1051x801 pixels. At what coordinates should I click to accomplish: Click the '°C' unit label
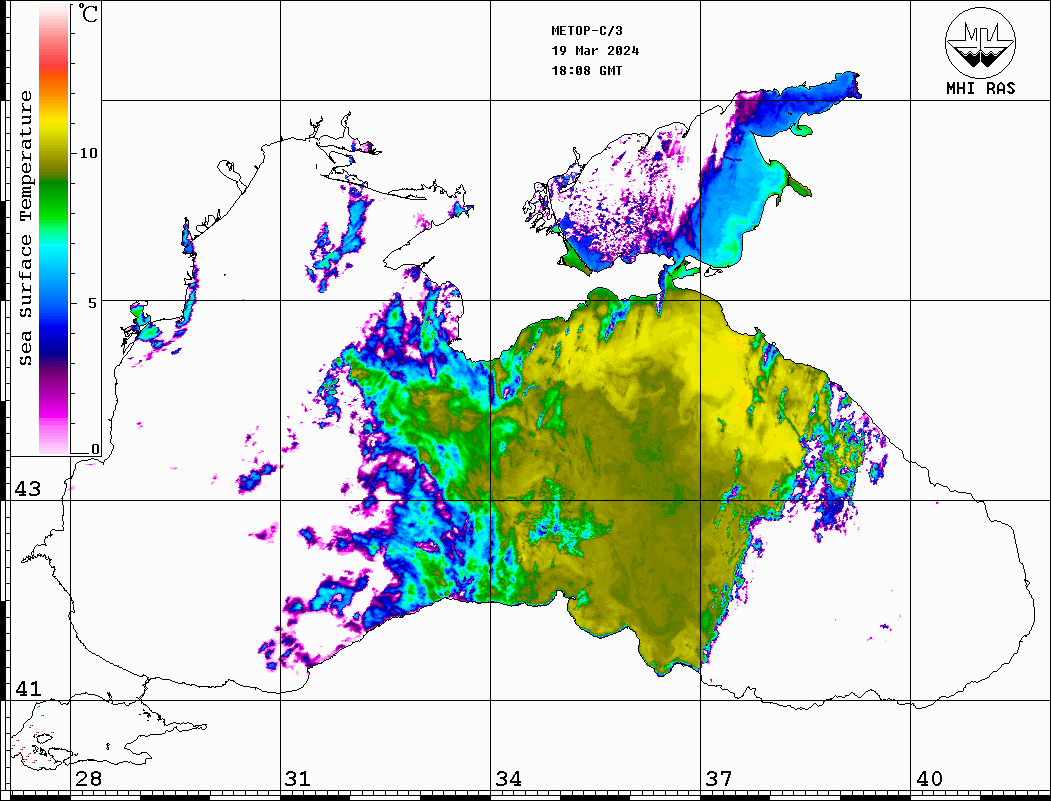[88, 13]
